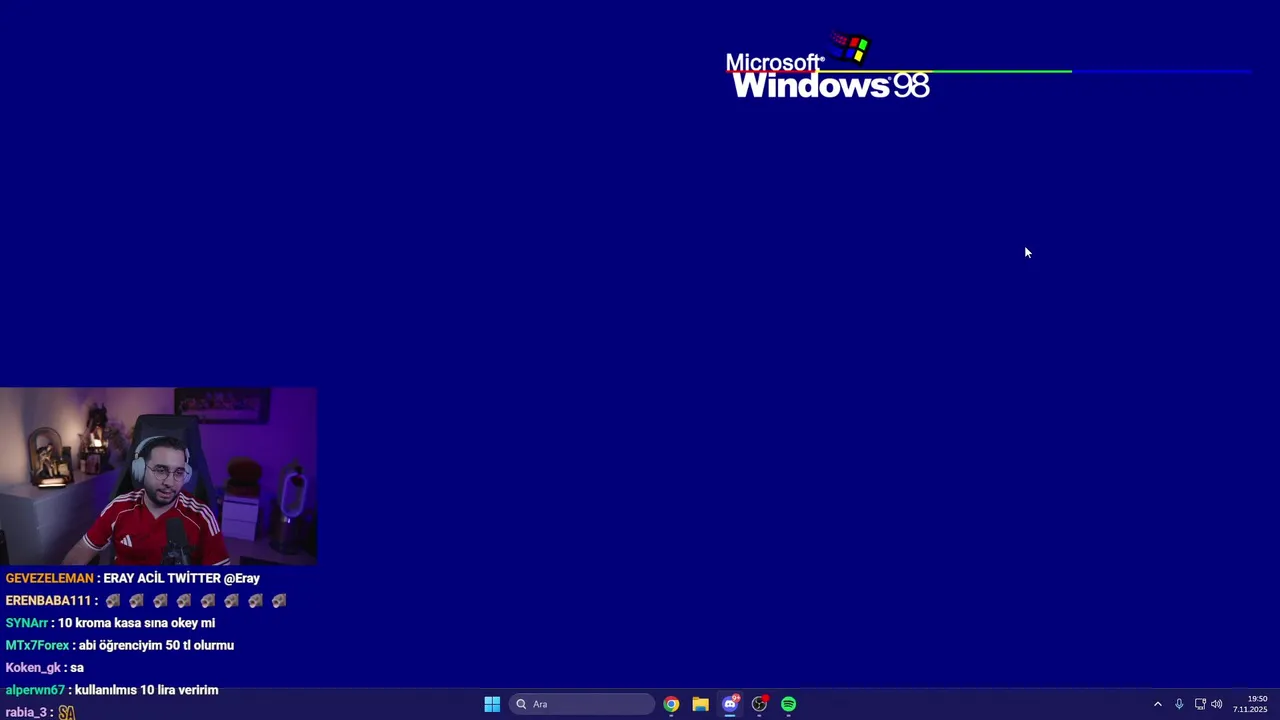Click the streamer webcam overlay
This screenshot has width=1280, height=720.
click(x=158, y=477)
